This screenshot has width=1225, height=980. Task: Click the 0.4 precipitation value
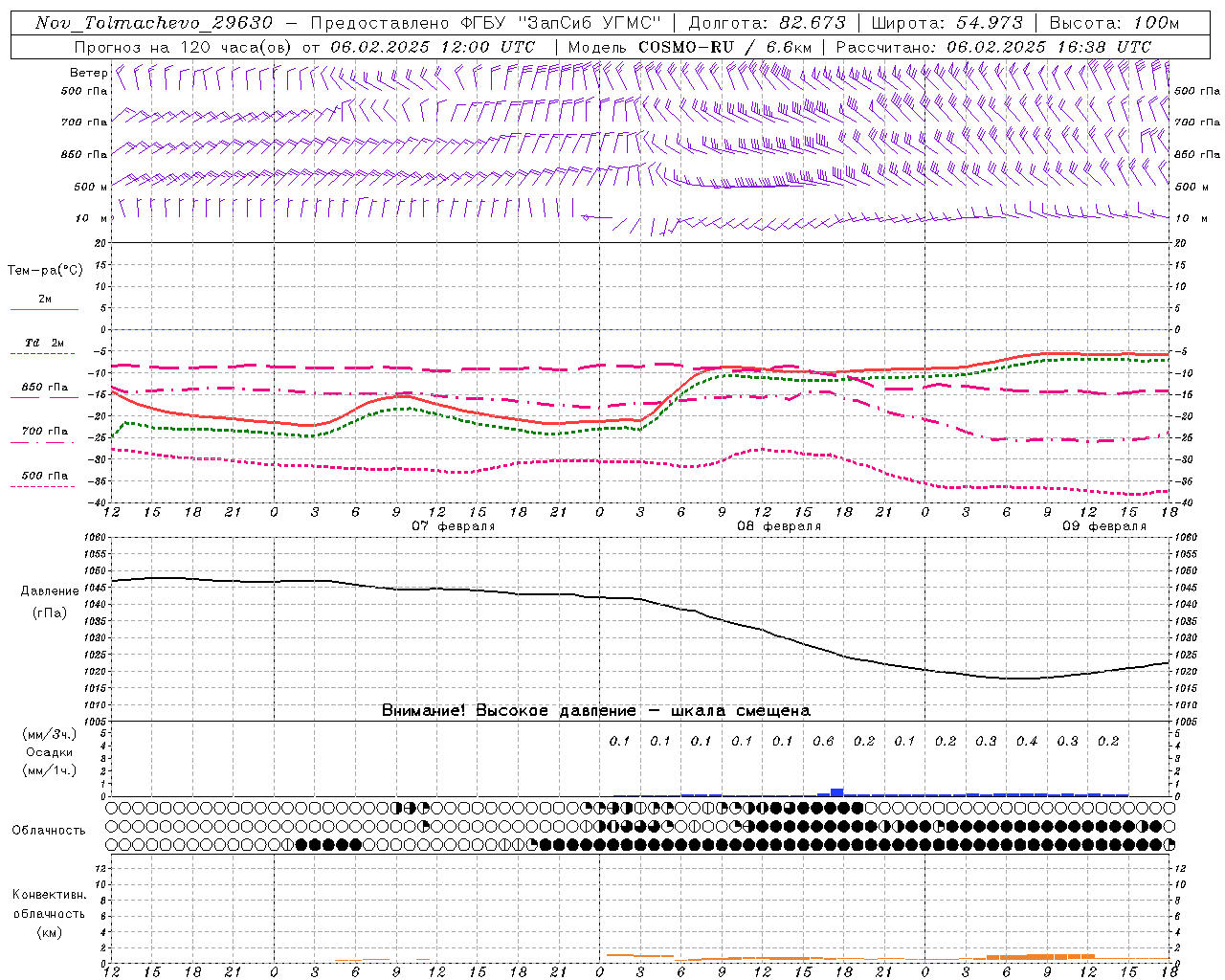1027,742
